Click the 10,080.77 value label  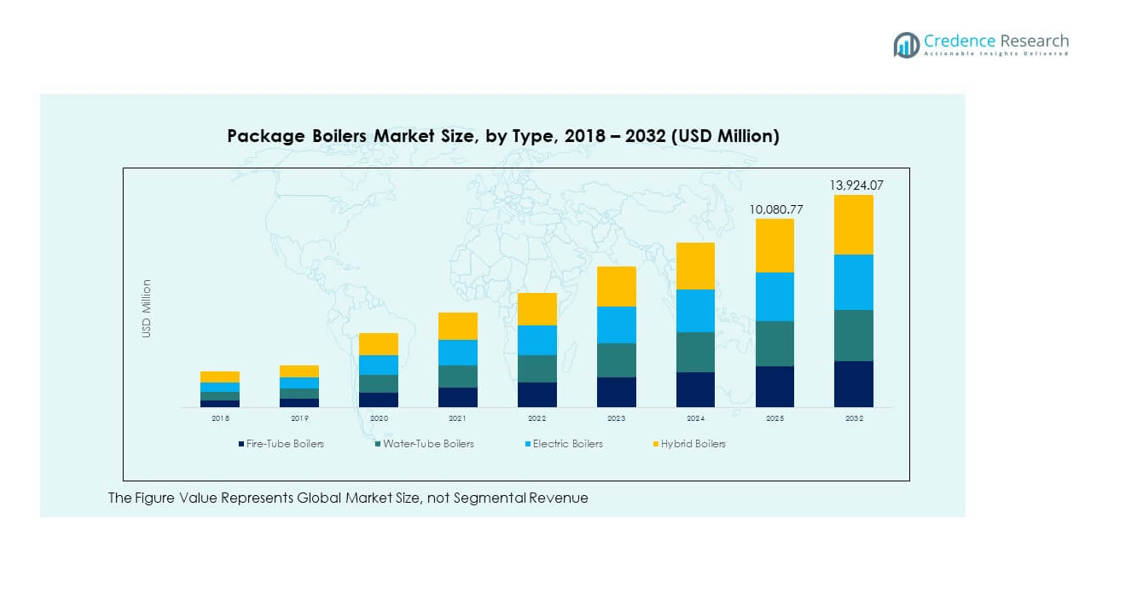click(x=776, y=209)
